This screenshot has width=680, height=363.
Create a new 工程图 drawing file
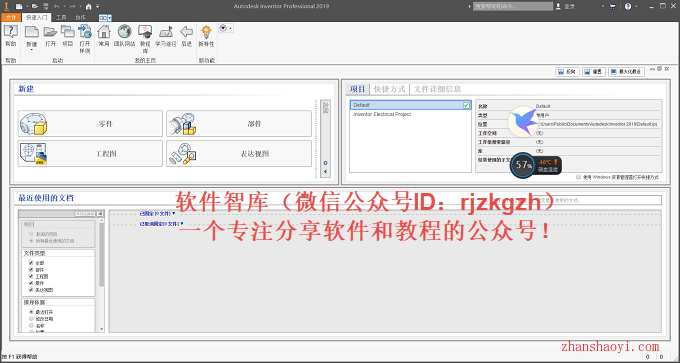[90, 153]
